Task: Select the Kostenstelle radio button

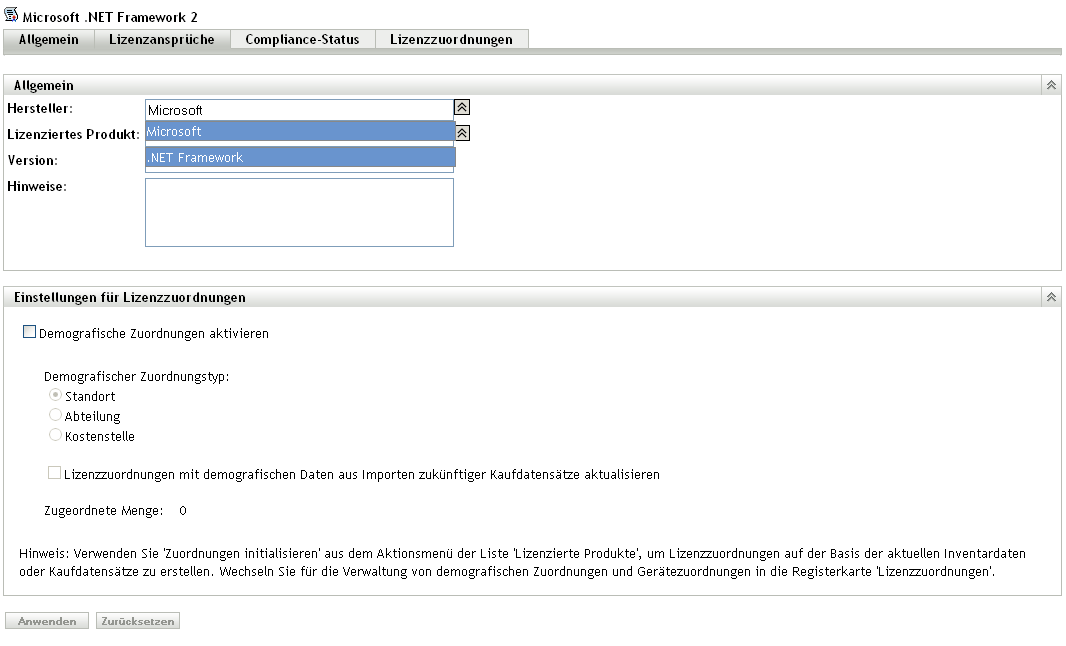Action: pyautogui.click(x=55, y=435)
